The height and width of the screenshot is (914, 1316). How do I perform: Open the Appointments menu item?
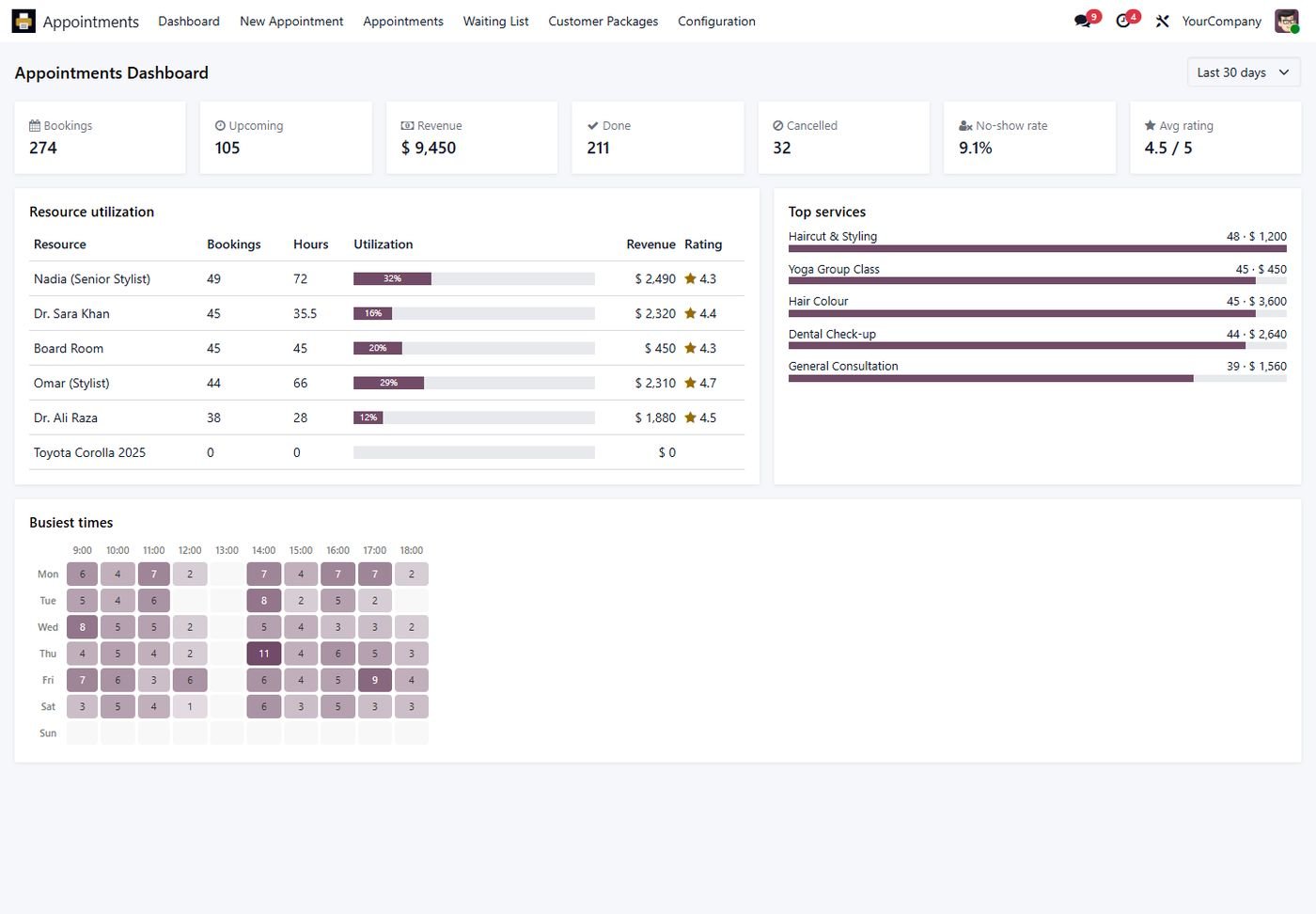pos(403,21)
